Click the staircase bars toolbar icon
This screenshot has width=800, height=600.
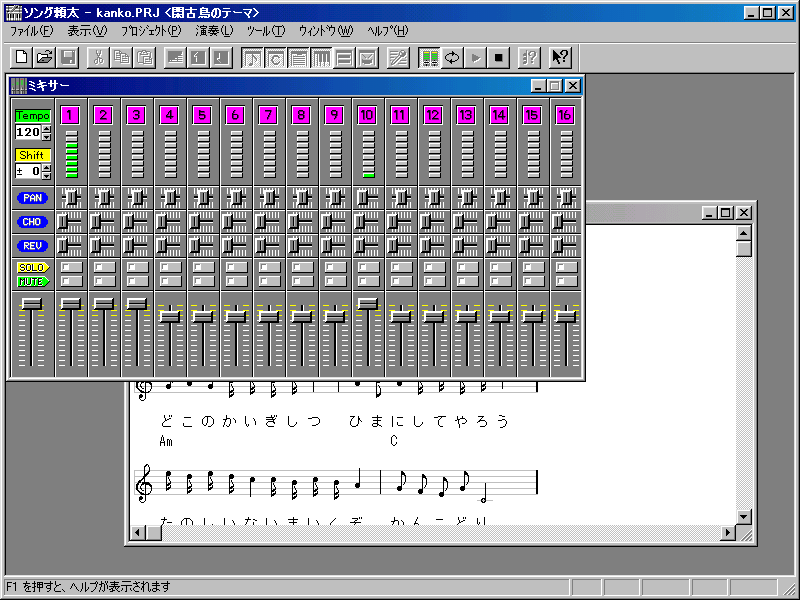pyautogui.click(x=176, y=58)
